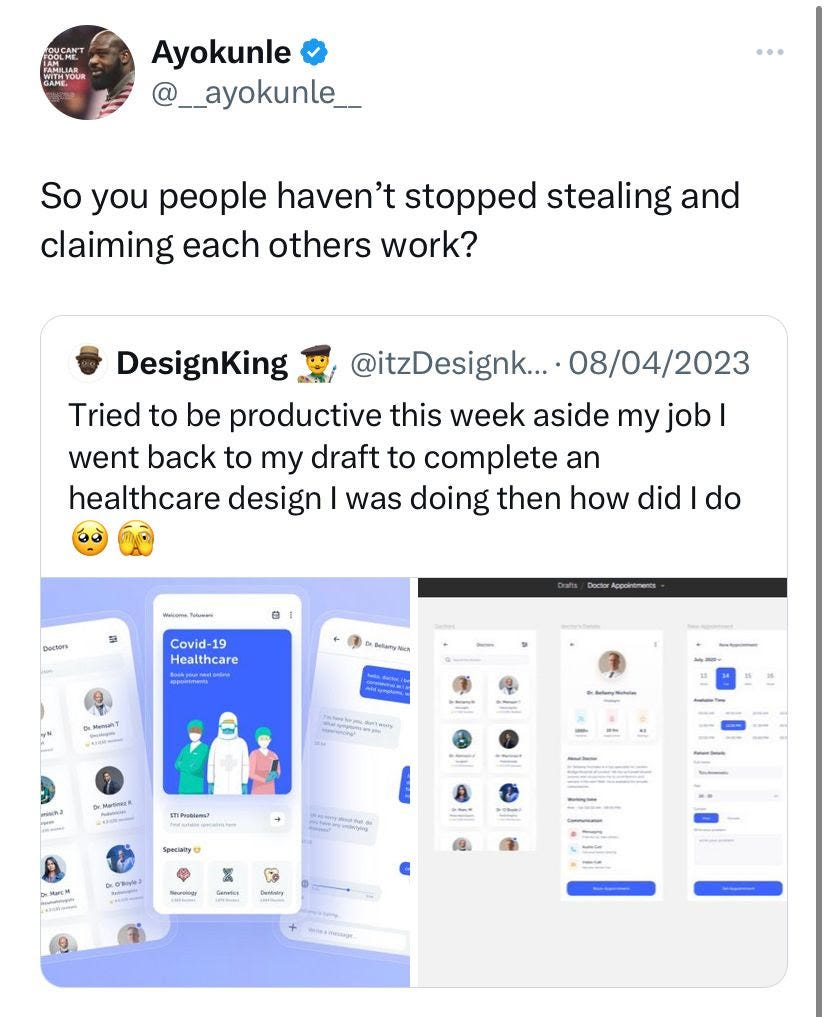The height and width of the screenshot is (1017, 828).
Task: Expand the Doctor Appointments dropdown arrow
Action: (663, 586)
